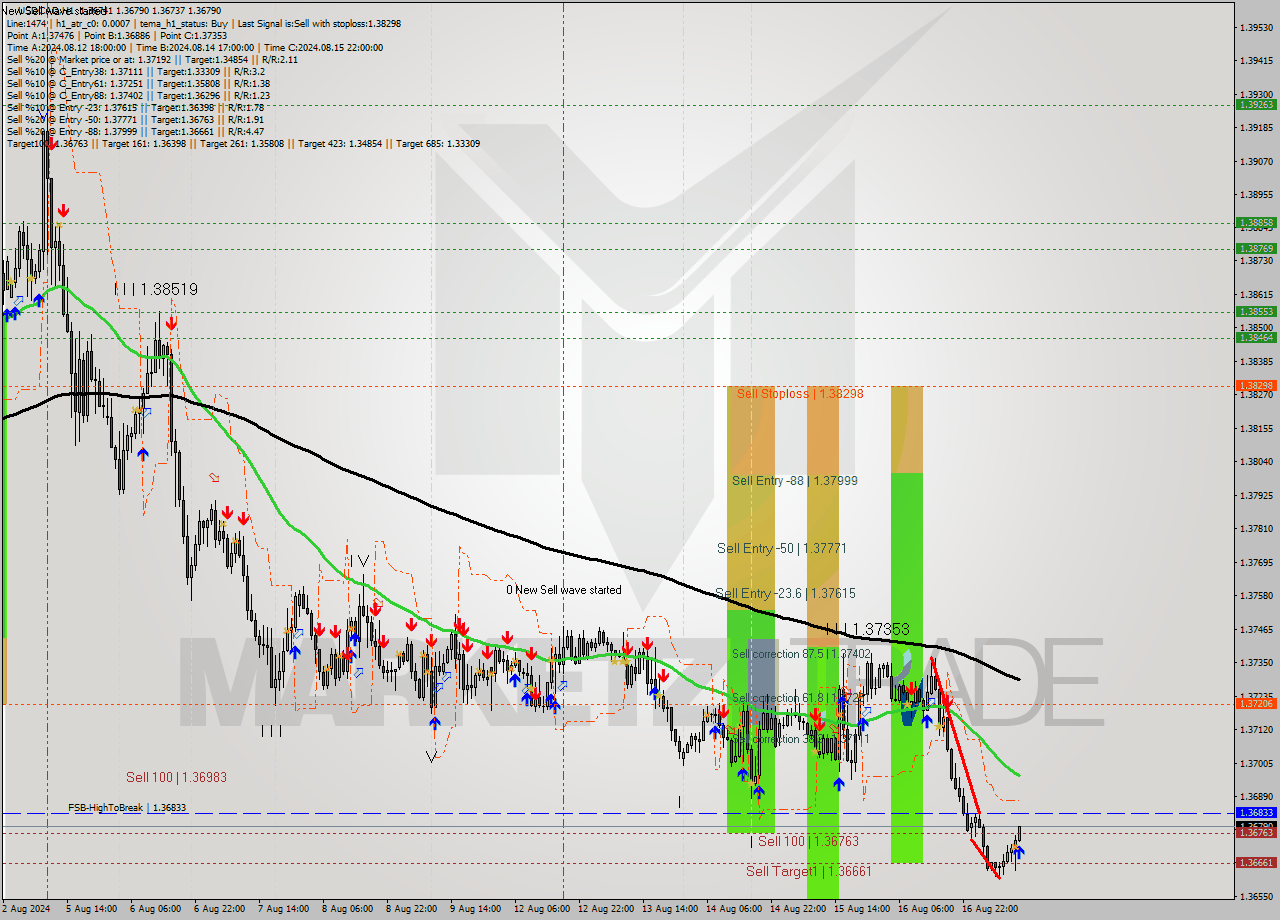
Task: Select the '0 New Sell wave started' text
Action: pos(564,590)
